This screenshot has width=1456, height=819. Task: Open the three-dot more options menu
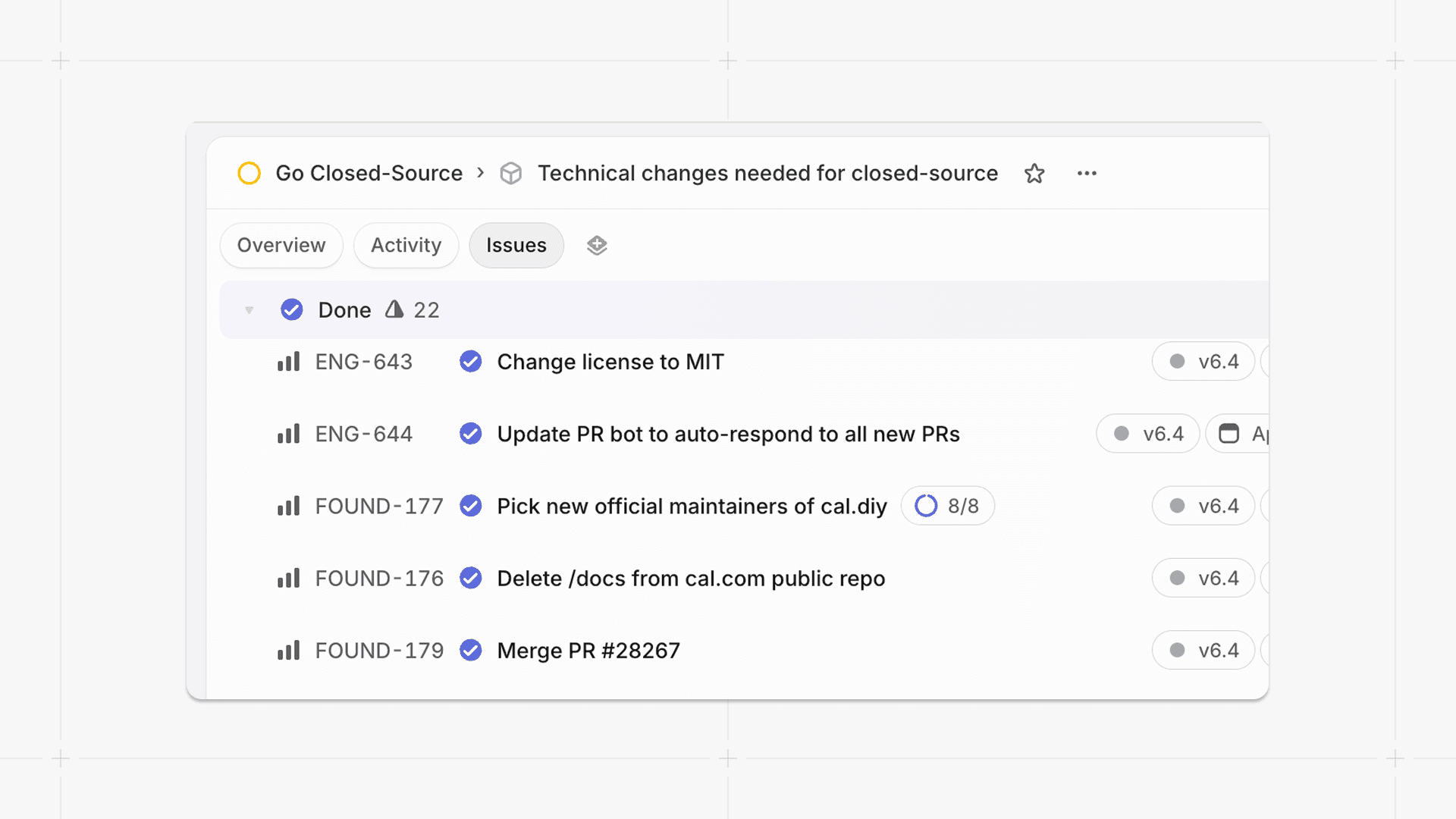coord(1087,174)
